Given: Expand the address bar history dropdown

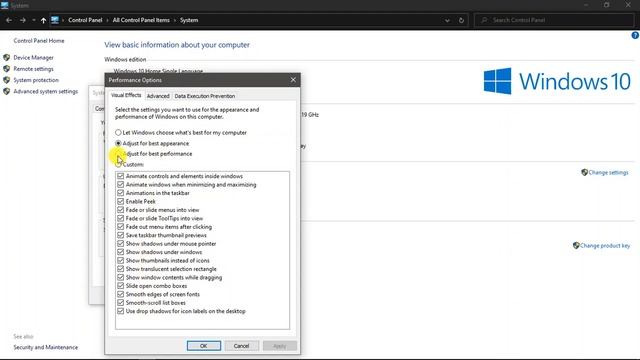Looking at the screenshot, I should 447,20.
